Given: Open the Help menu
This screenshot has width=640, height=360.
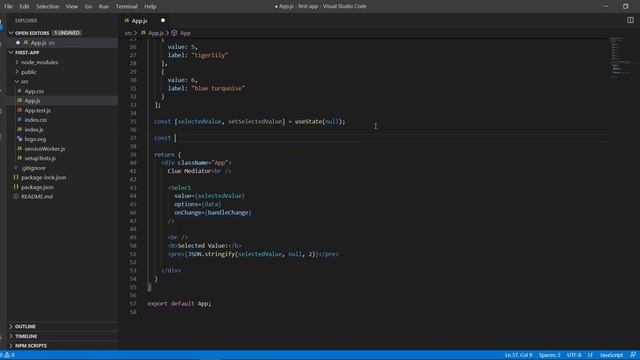Looking at the screenshot, I should [150, 6].
